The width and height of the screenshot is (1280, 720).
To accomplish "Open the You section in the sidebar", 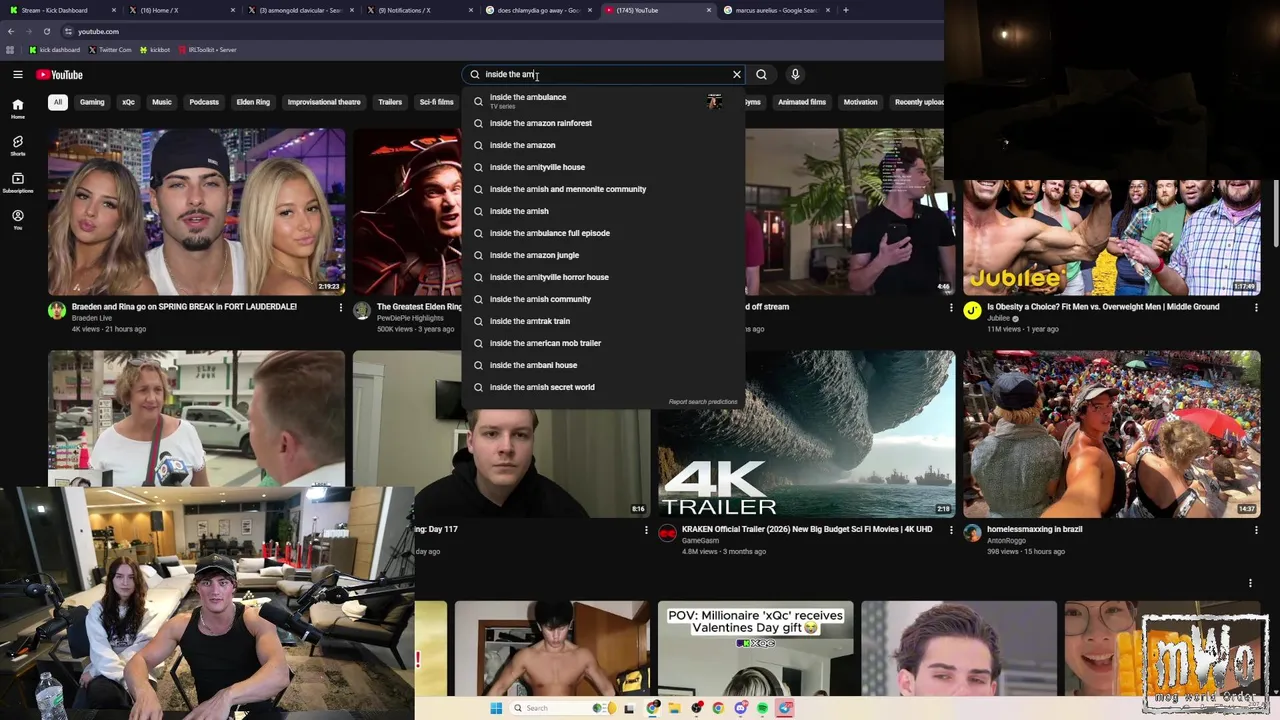I will (x=18, y=219).
